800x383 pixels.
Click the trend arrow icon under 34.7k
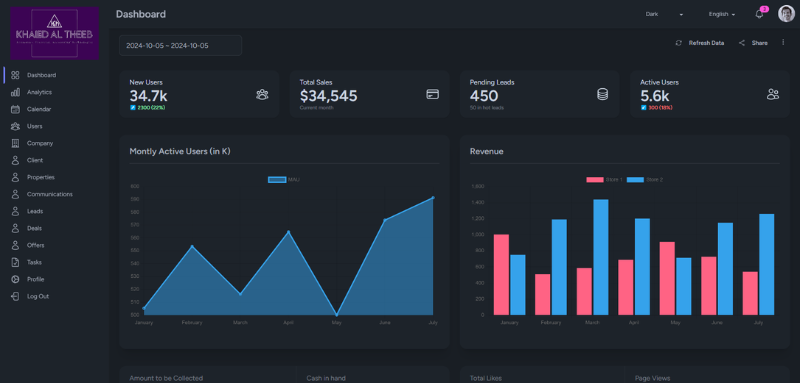click(133, 108)
